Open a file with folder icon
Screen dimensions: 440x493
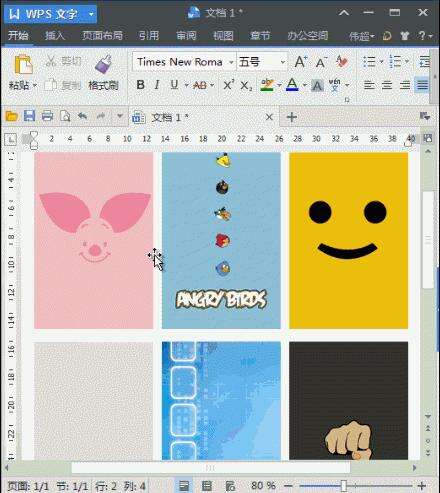(x=12, y=116)
